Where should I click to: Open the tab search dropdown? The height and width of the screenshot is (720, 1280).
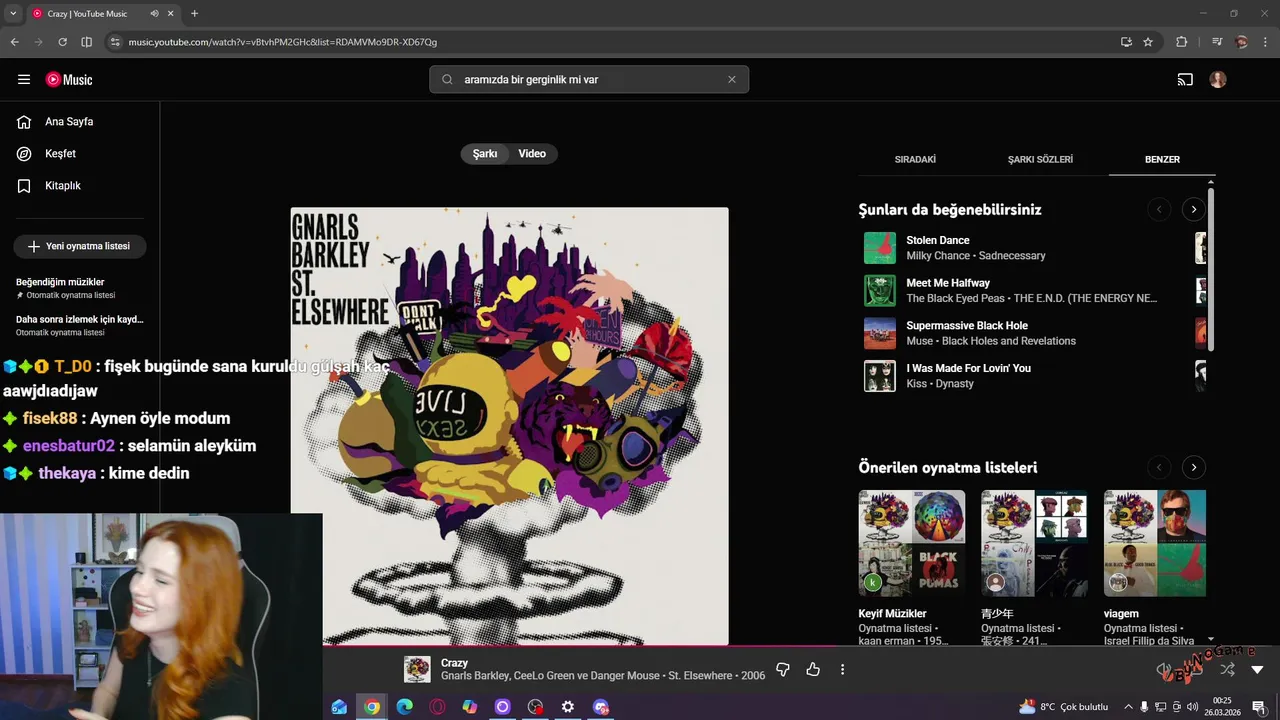click(13, 14)
